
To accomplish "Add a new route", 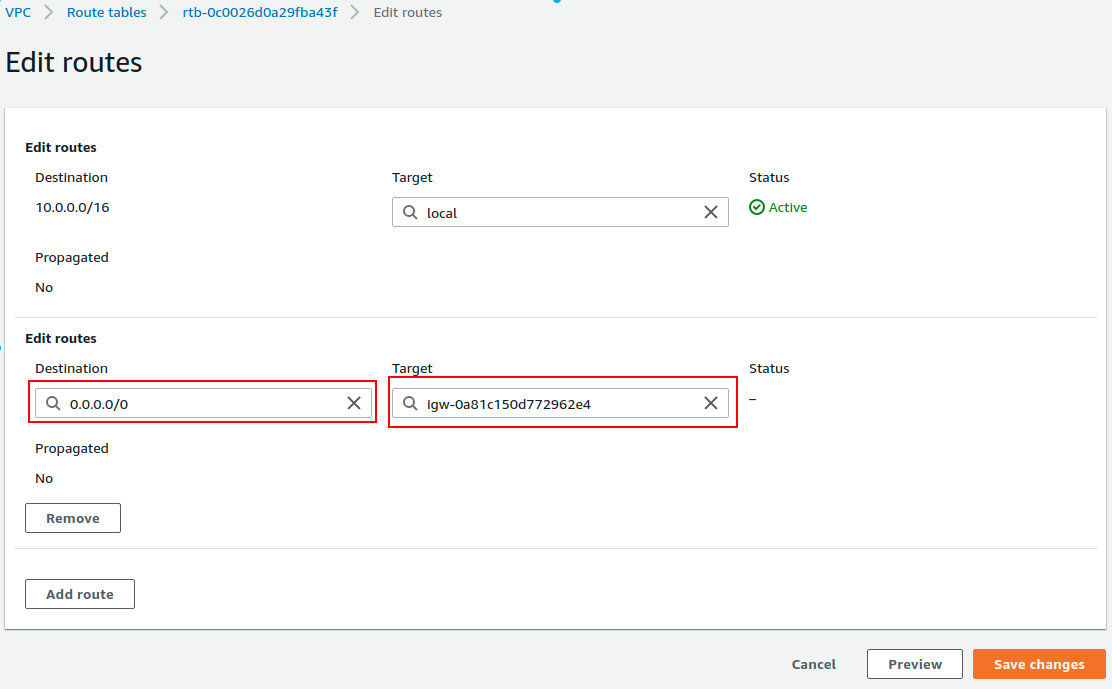I will pos(80,594).
